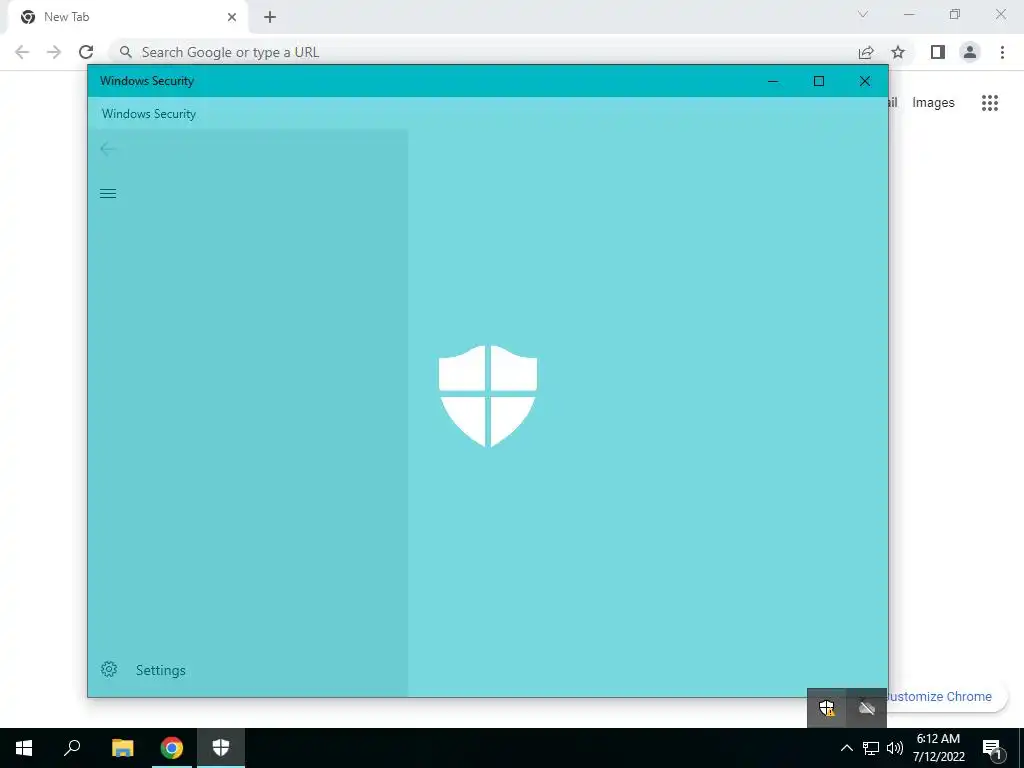
Task: Go forward in Chrome browser
Action: click(x=54, y=52)
